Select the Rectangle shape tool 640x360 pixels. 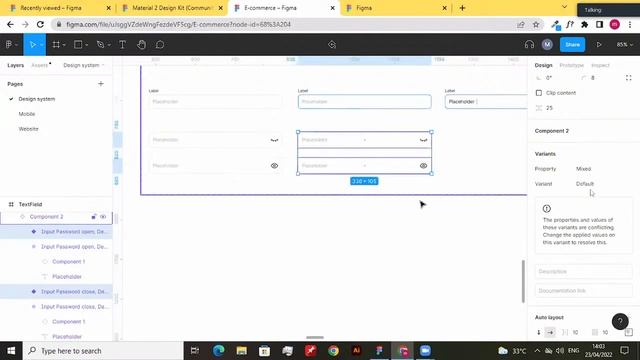(78, 44)
